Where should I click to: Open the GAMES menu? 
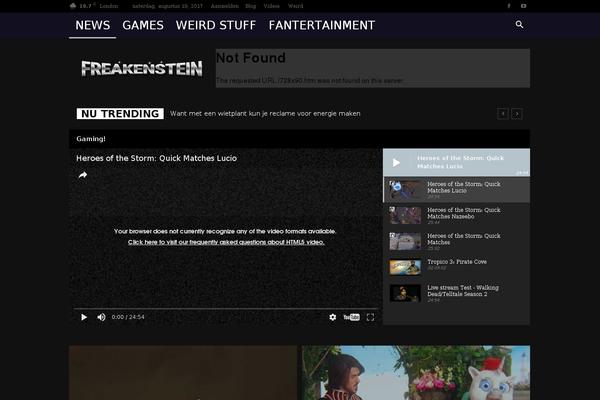point(143,25)
